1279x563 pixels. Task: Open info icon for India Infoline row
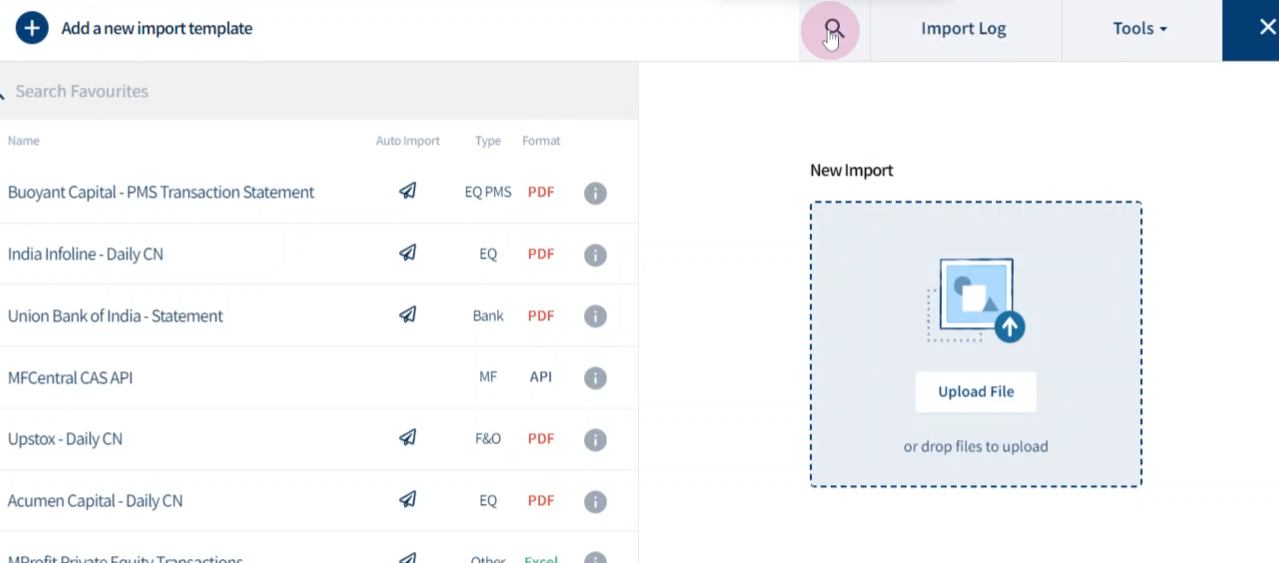(x=595, y=255)
